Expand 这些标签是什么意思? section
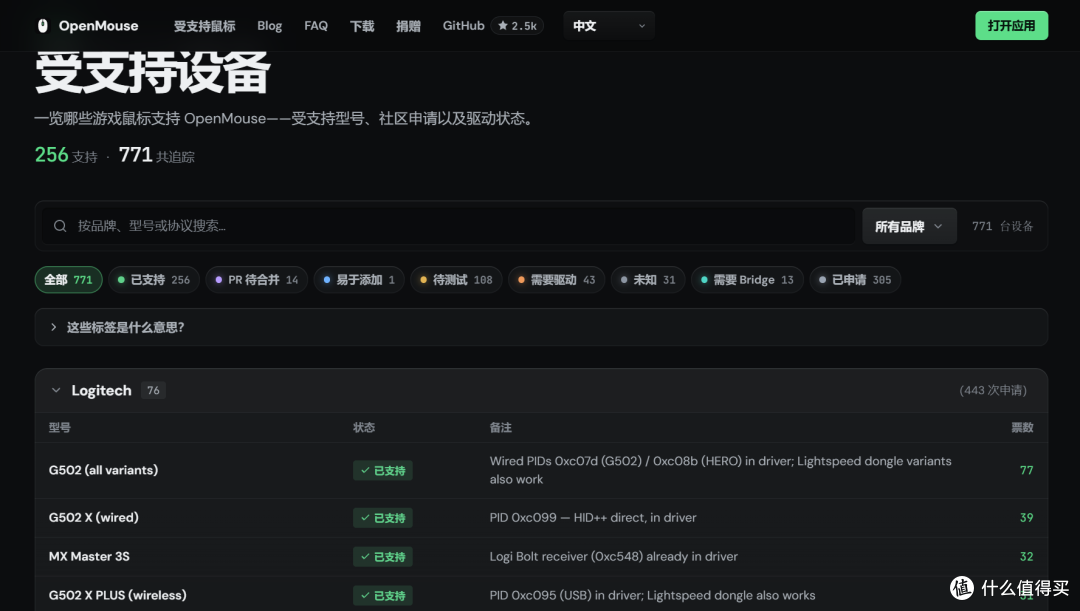The width and height of the screenshot is (1080, 611). click(541, 327)
